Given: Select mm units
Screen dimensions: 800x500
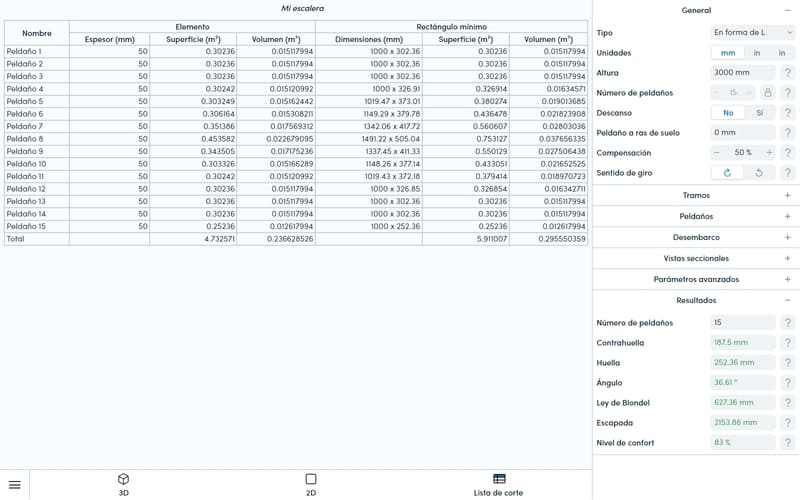Looking at the screenshot, I should [x=728, y=53].
